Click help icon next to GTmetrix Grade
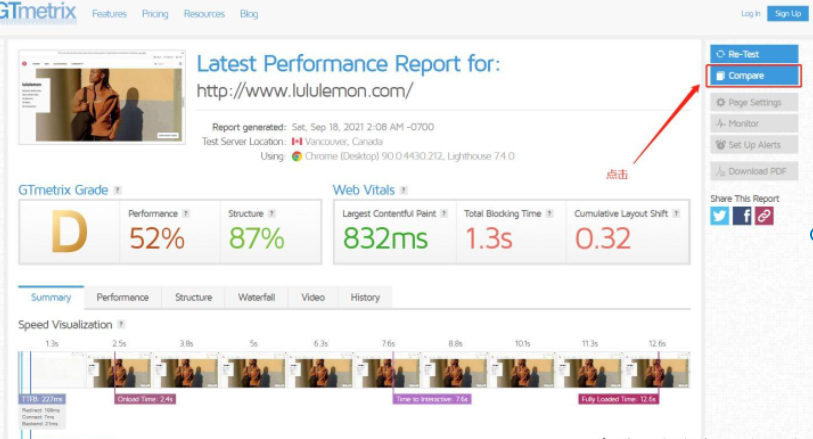The image size is (813, 439). coord(118,190)
